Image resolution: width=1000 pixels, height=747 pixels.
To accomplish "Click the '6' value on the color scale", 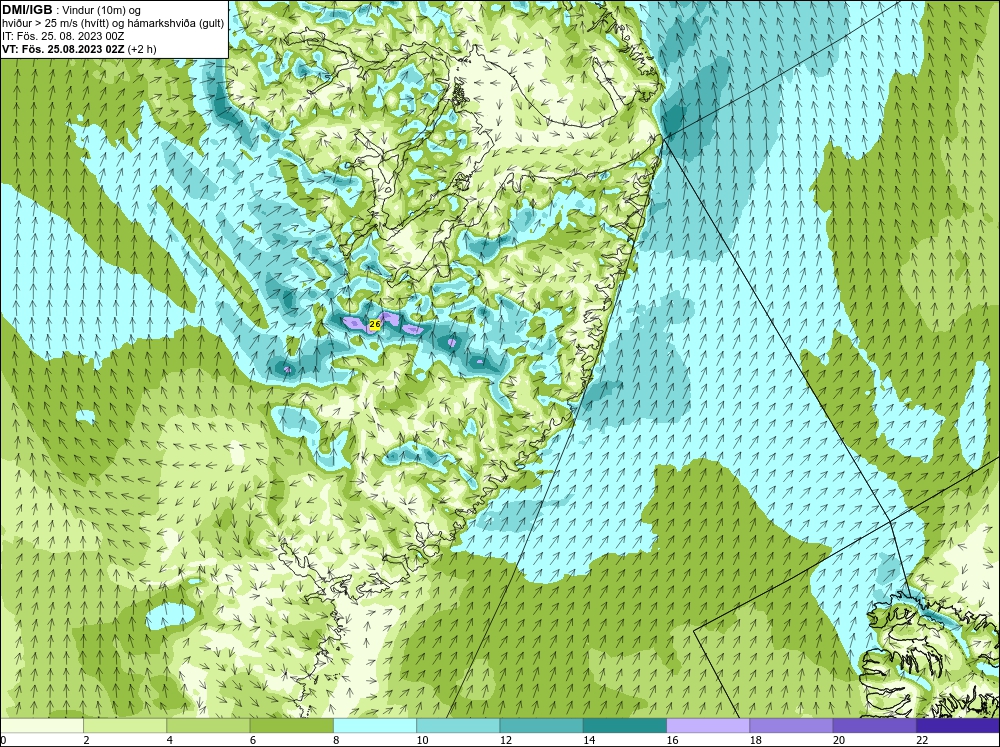I will pyautogui.click(x=253, y=741).
